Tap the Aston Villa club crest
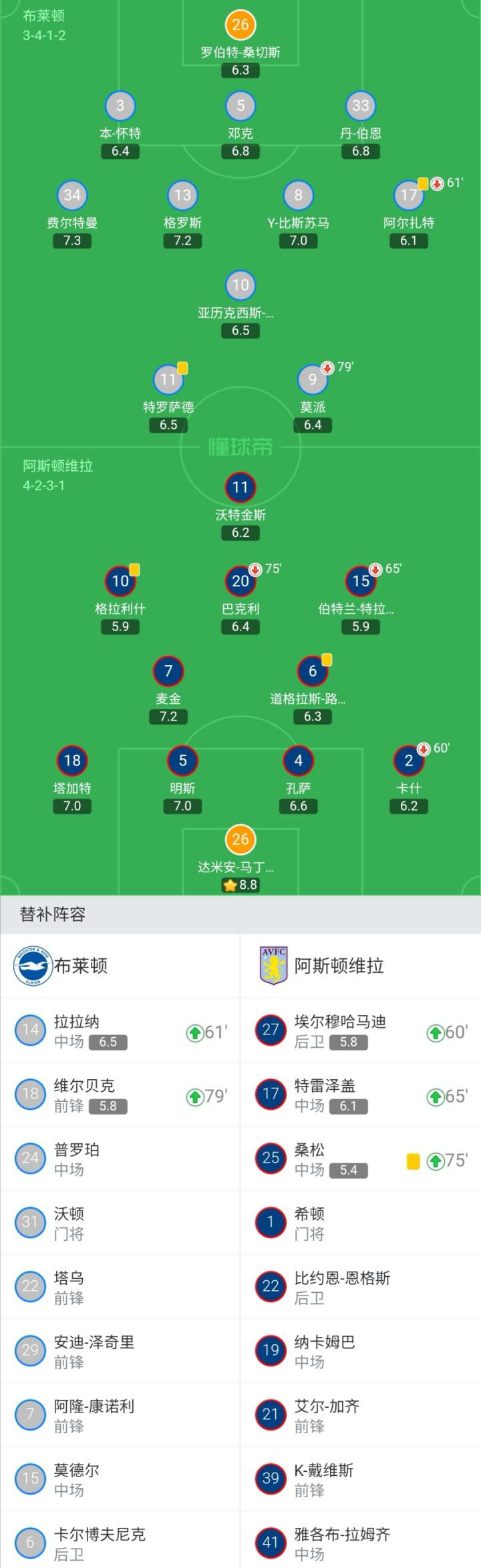The image size is (481, 1568). click(274, 966)
